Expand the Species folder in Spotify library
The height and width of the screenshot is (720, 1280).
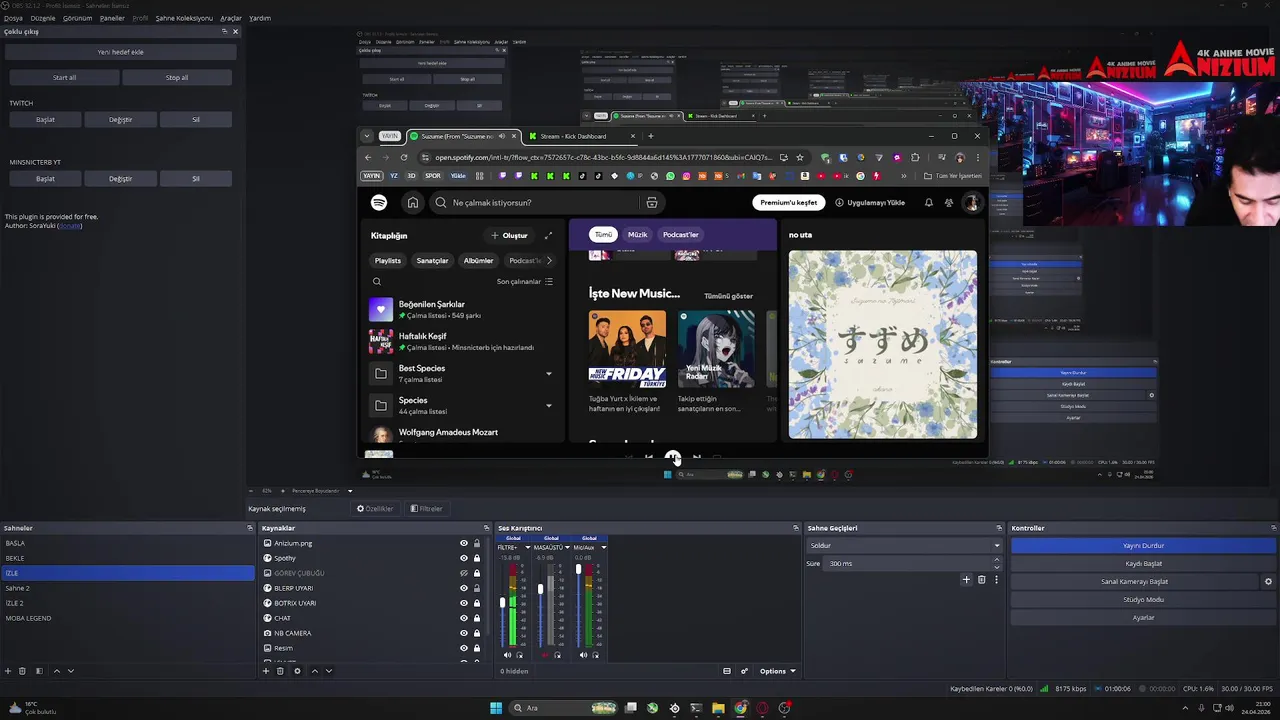[548, 405]
